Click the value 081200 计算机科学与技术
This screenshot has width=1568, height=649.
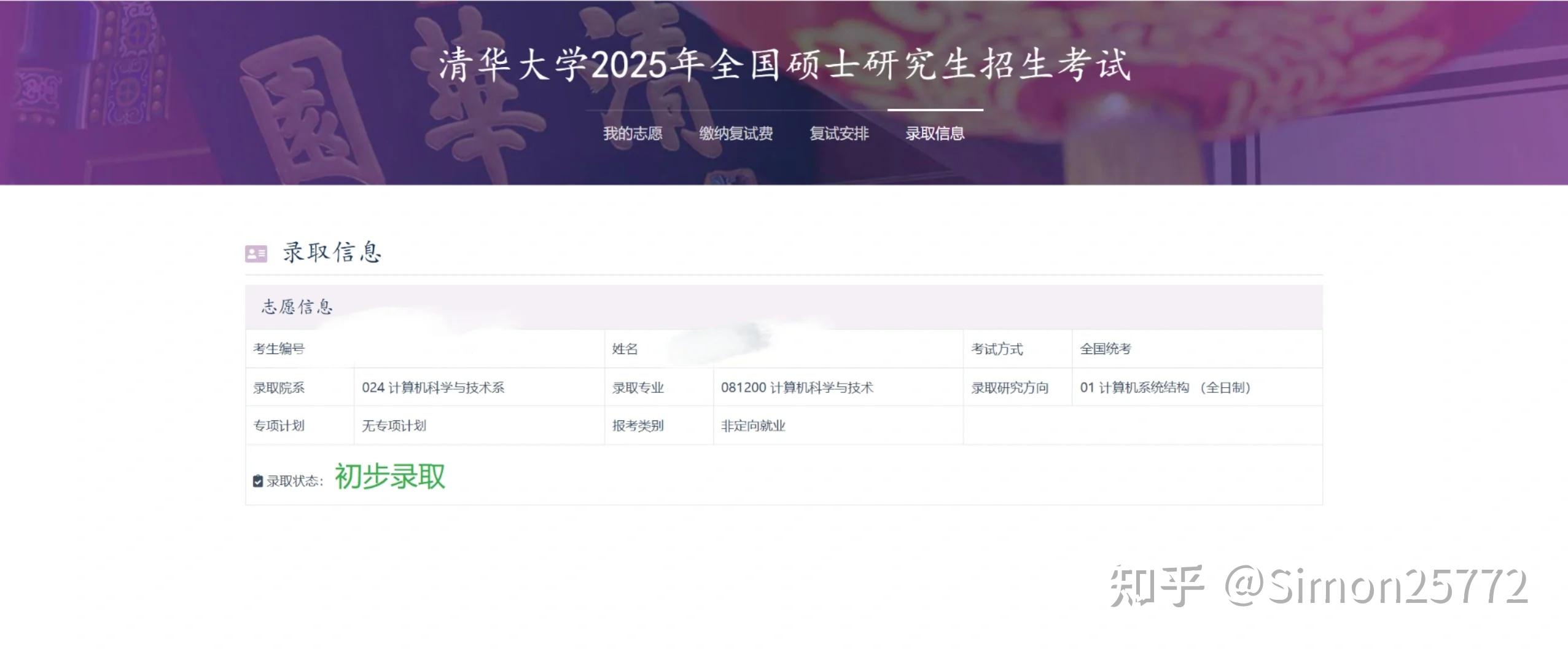coord(797,388)
